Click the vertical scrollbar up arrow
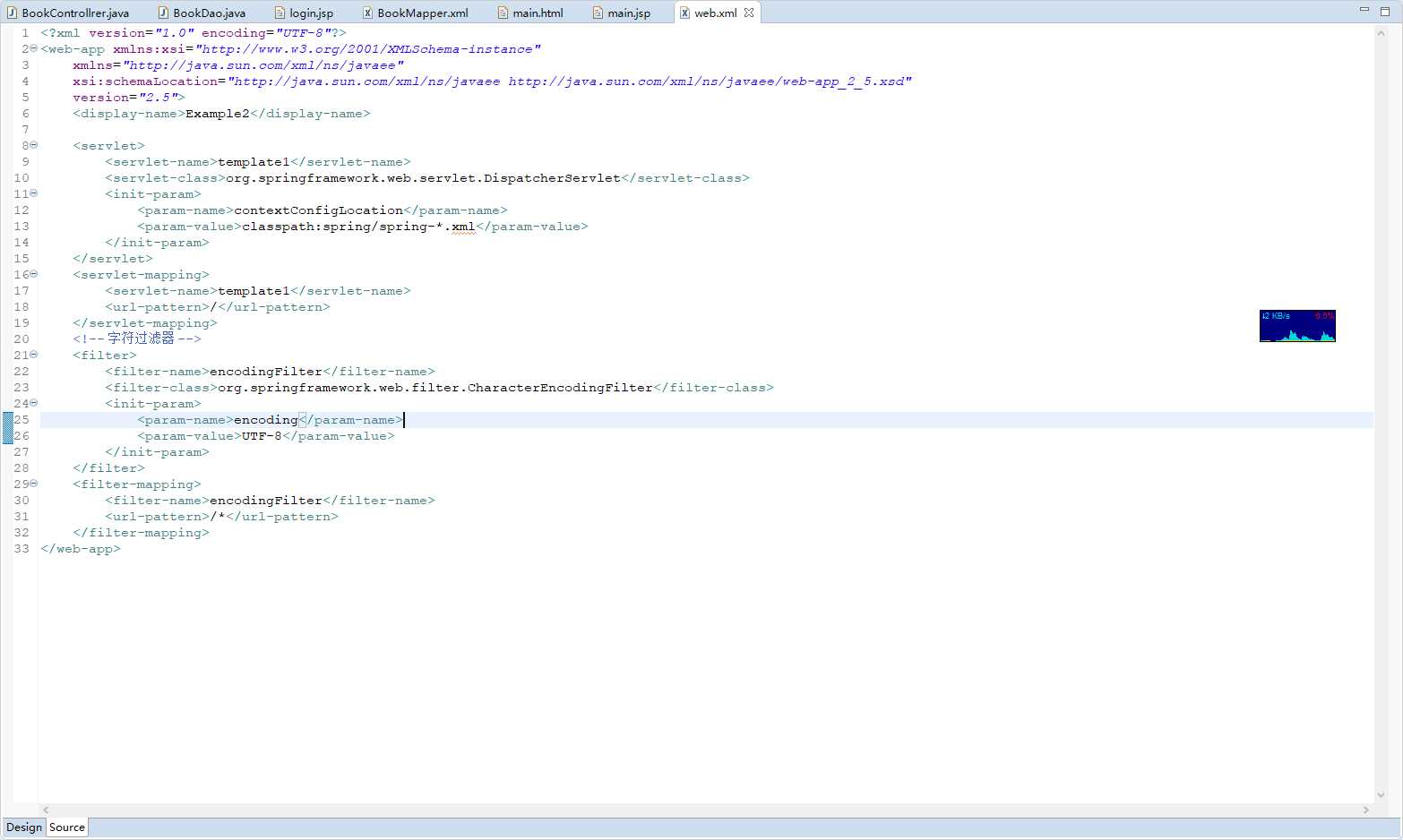The image size is (1403, 840). click(x=1381, y=33)
